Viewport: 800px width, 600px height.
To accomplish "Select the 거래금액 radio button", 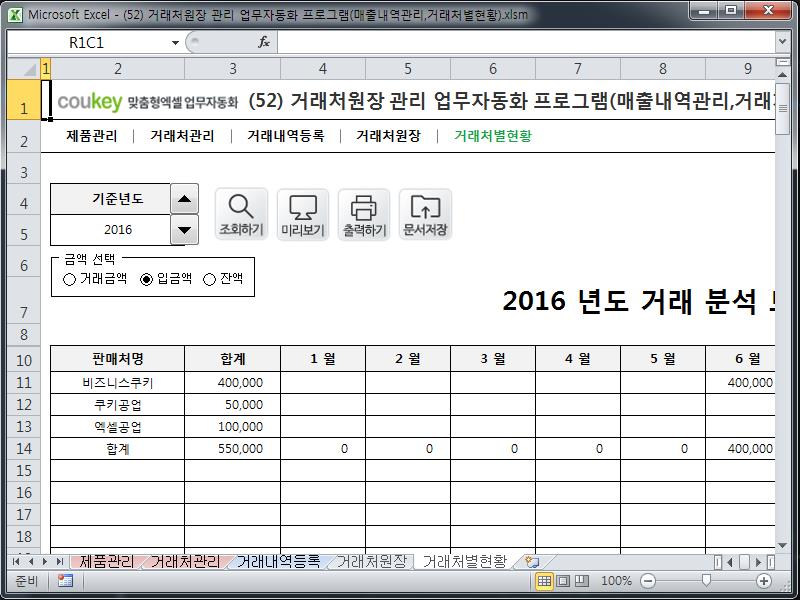I will point(69,279).
